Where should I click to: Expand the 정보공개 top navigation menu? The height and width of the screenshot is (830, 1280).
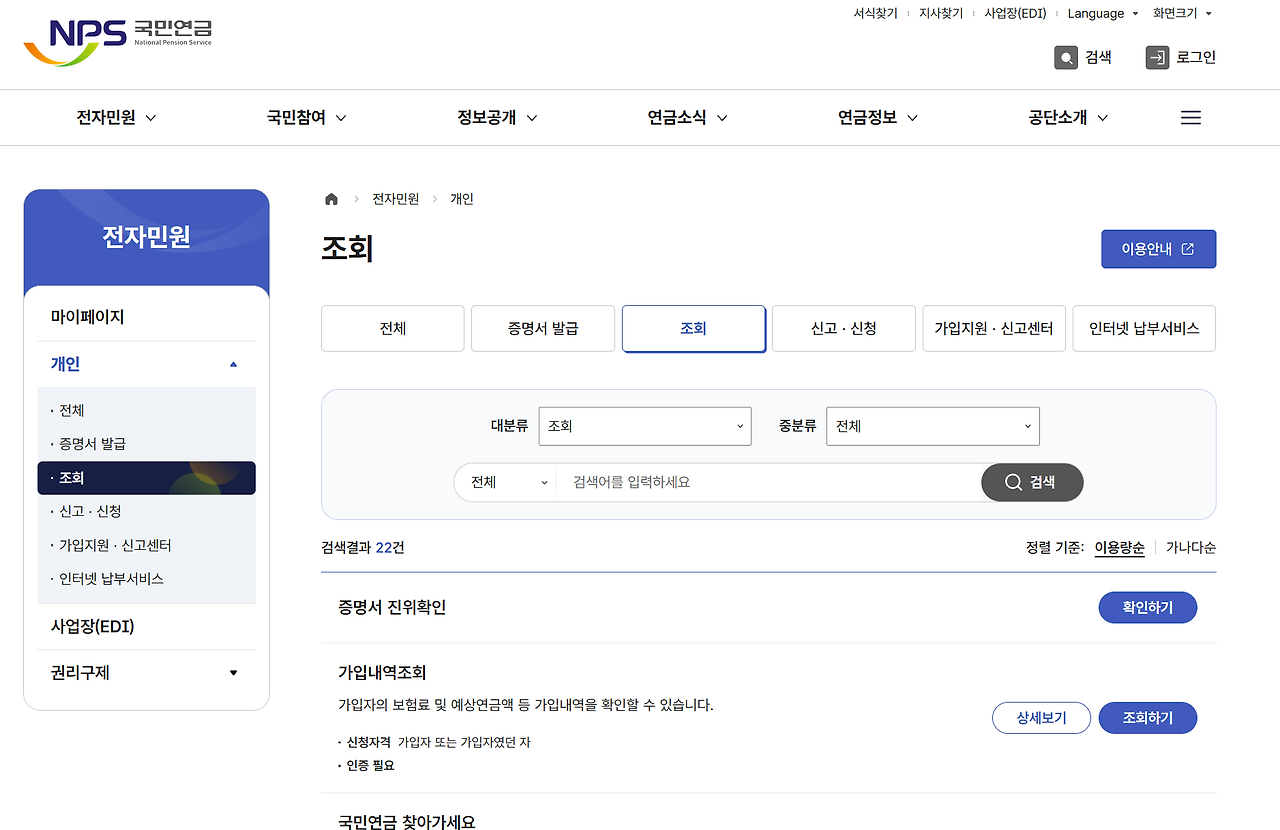tap(497, 117)
